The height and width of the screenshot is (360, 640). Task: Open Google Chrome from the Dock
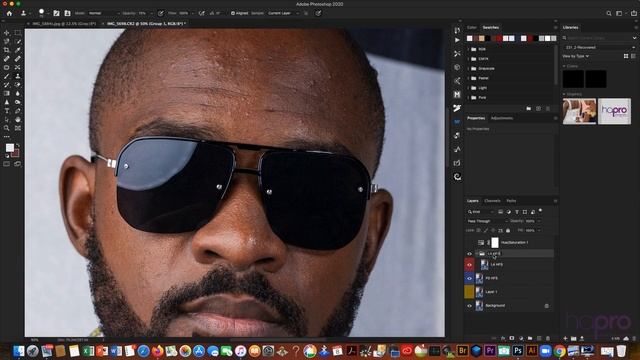tap(560, 350)
